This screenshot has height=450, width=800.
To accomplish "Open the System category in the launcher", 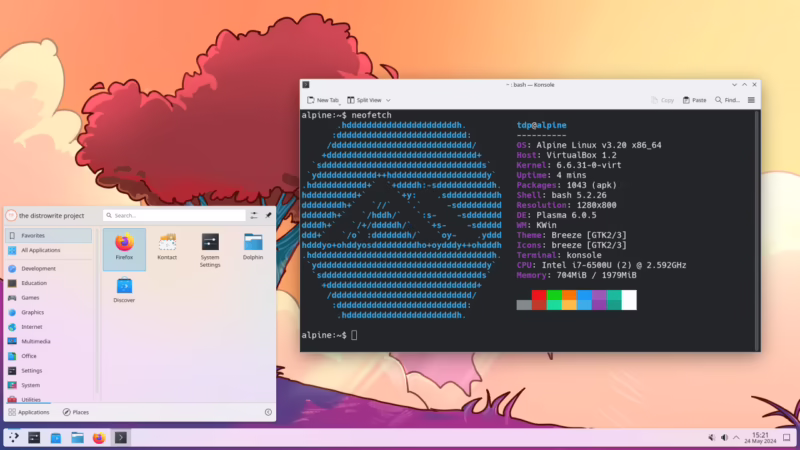I will pos(48,385).
